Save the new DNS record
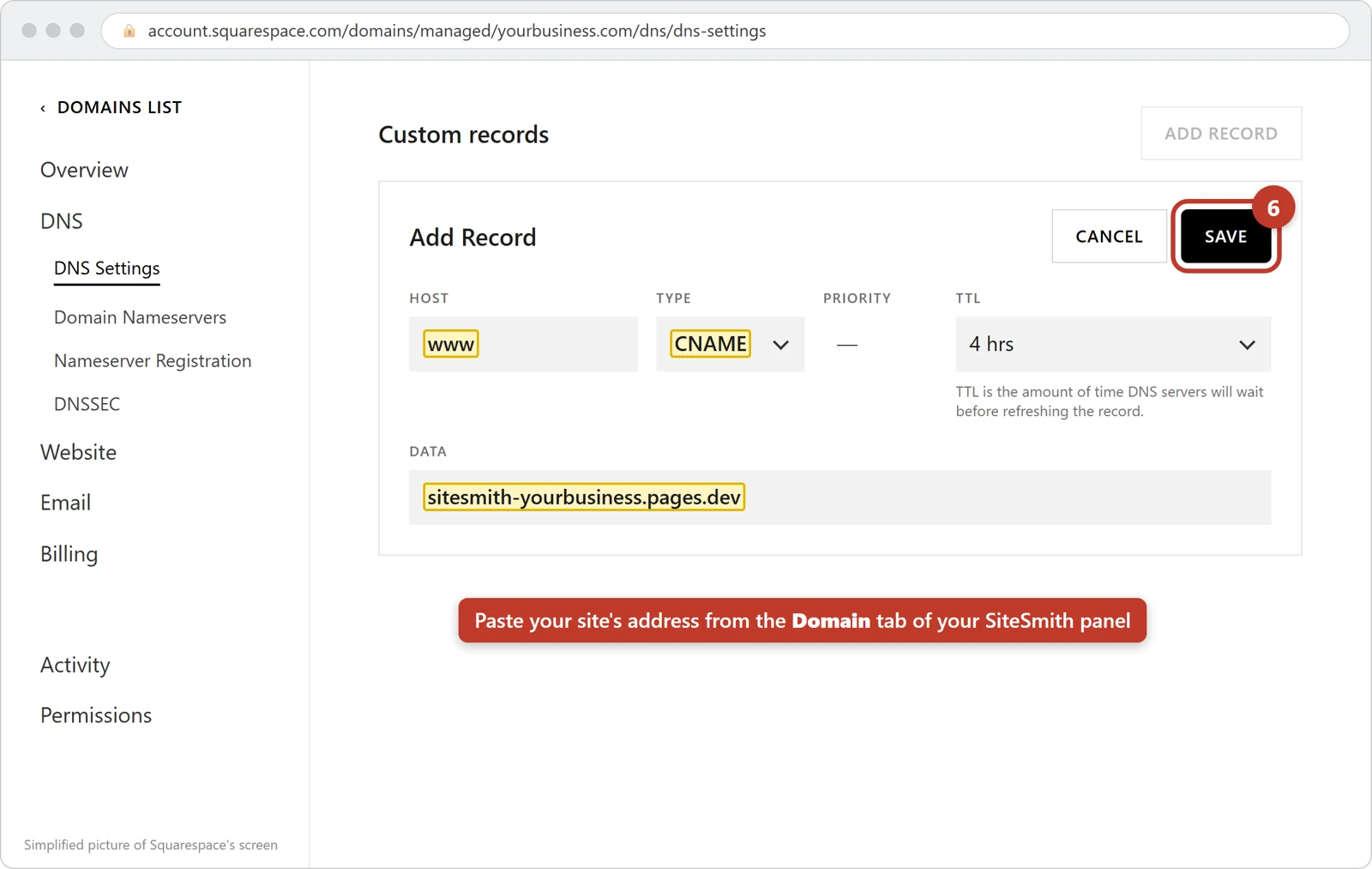This screenshot has width=1372, height=869. pos(1225,236)
